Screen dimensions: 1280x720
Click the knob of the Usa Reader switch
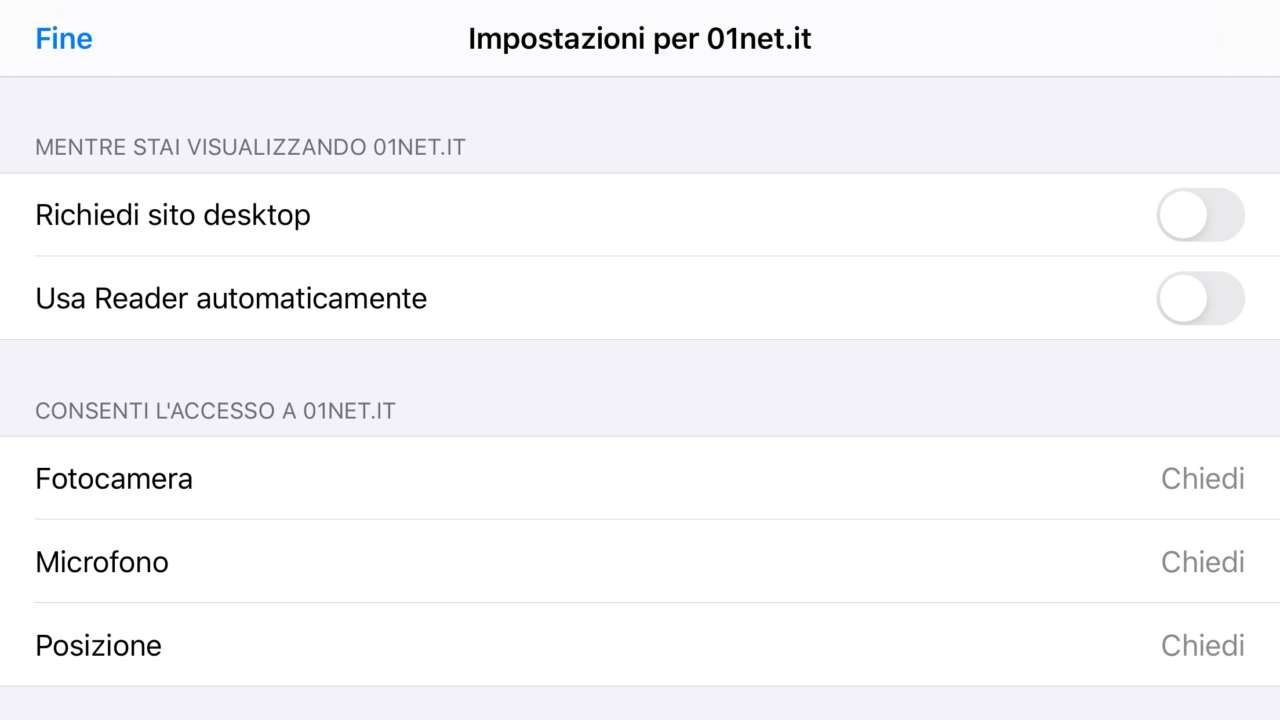coord(1184,298)
